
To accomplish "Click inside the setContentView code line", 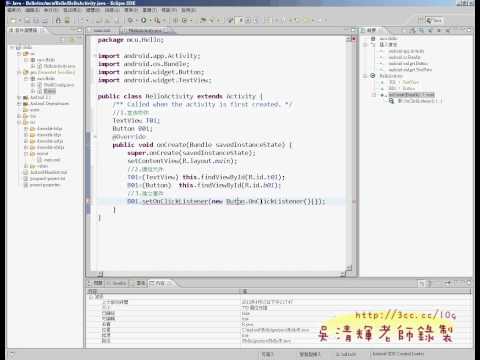I will coord(182,161).
